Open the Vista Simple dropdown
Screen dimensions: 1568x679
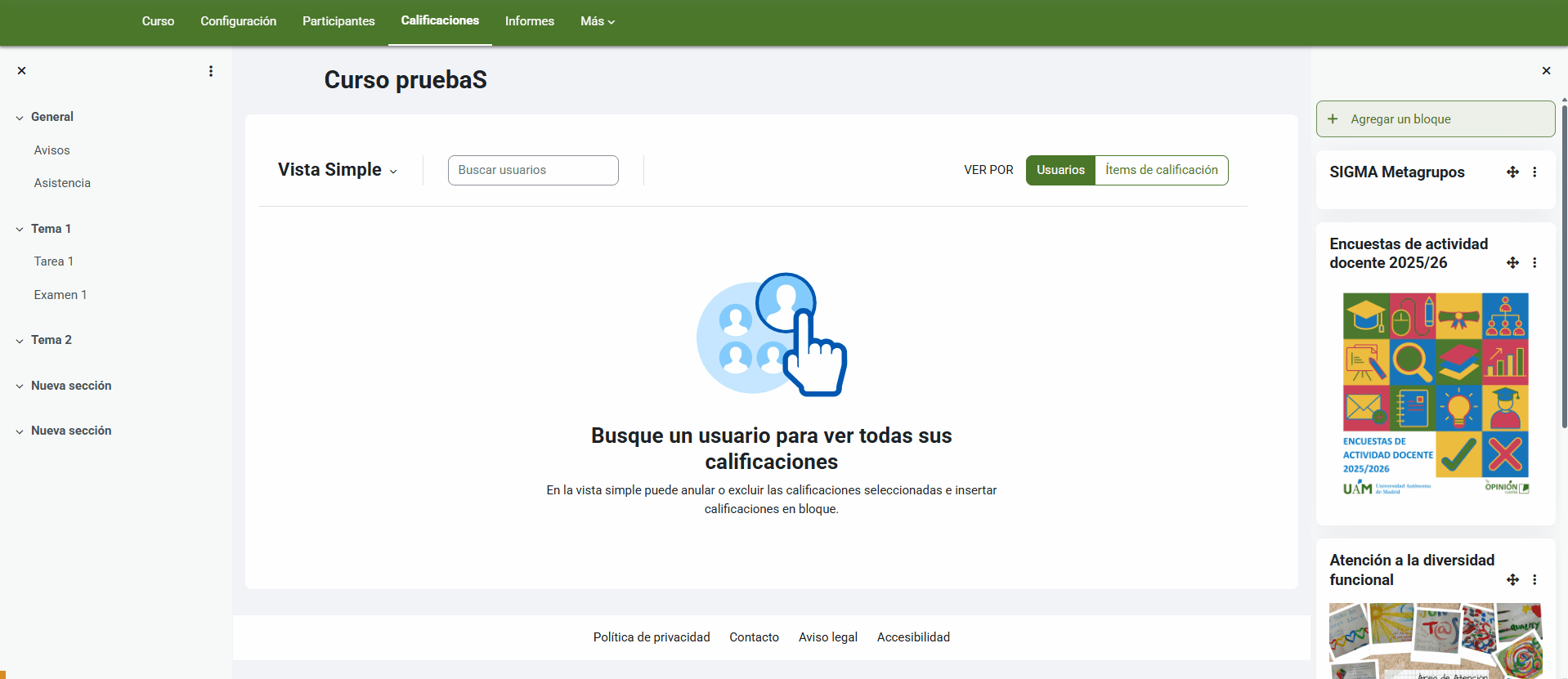tap(338, 170)
